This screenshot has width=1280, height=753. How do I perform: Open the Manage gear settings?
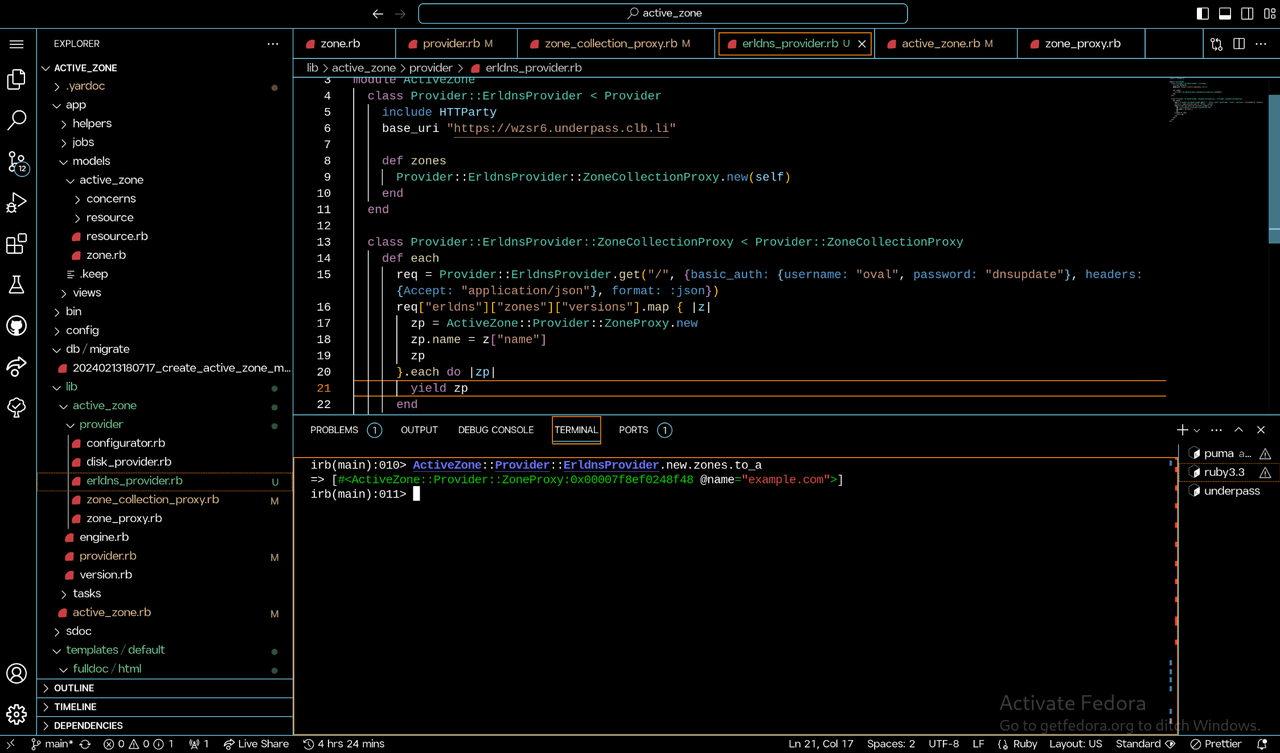click(17, 714)
